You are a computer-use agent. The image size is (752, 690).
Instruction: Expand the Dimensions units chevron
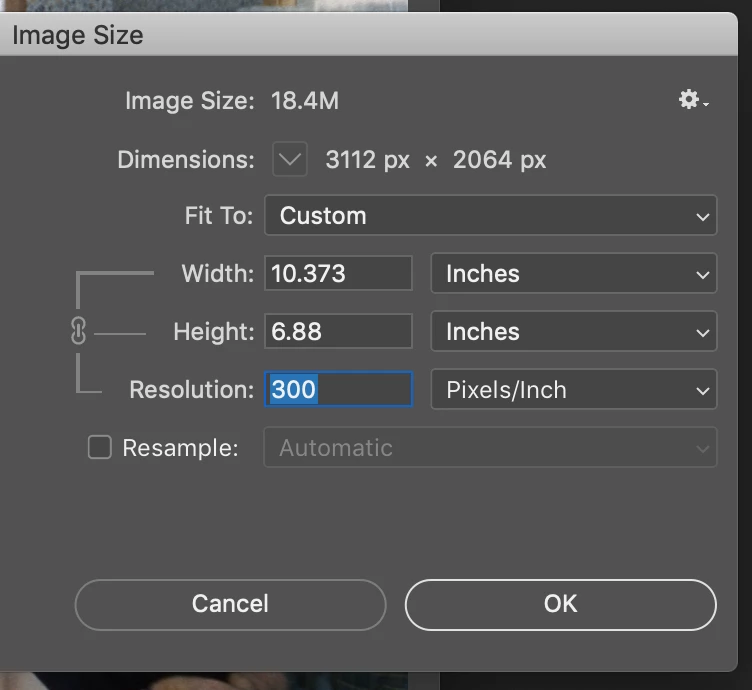(x=290, y=159)
